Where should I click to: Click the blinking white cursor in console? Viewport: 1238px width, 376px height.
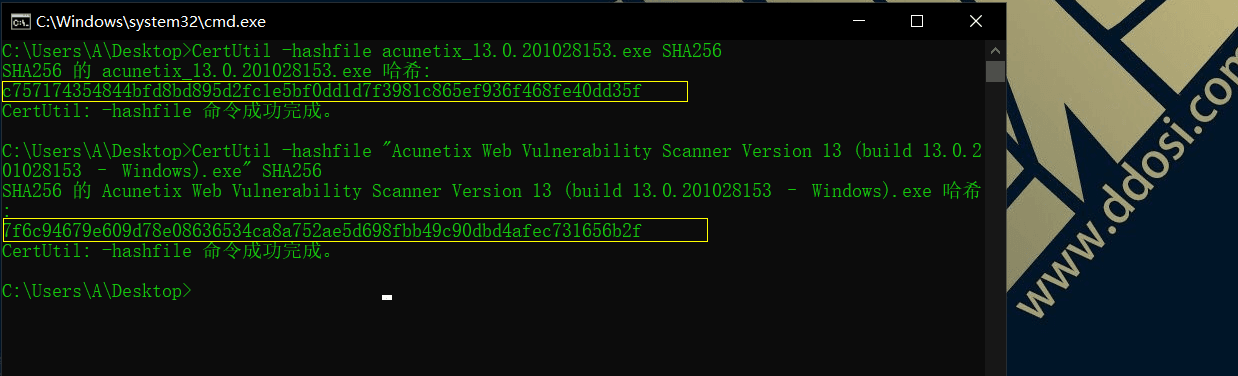(387, 297)
